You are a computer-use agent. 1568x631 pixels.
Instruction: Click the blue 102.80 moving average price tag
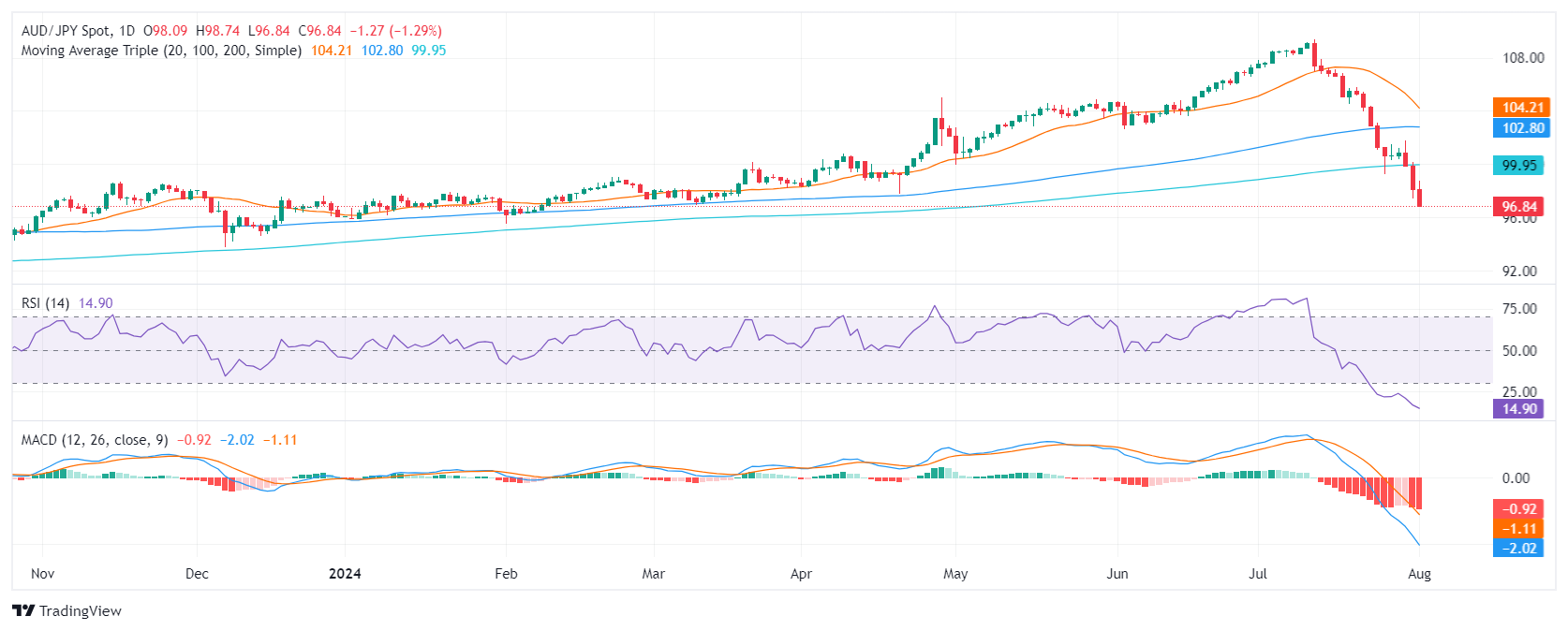(x=1521, y=128)
